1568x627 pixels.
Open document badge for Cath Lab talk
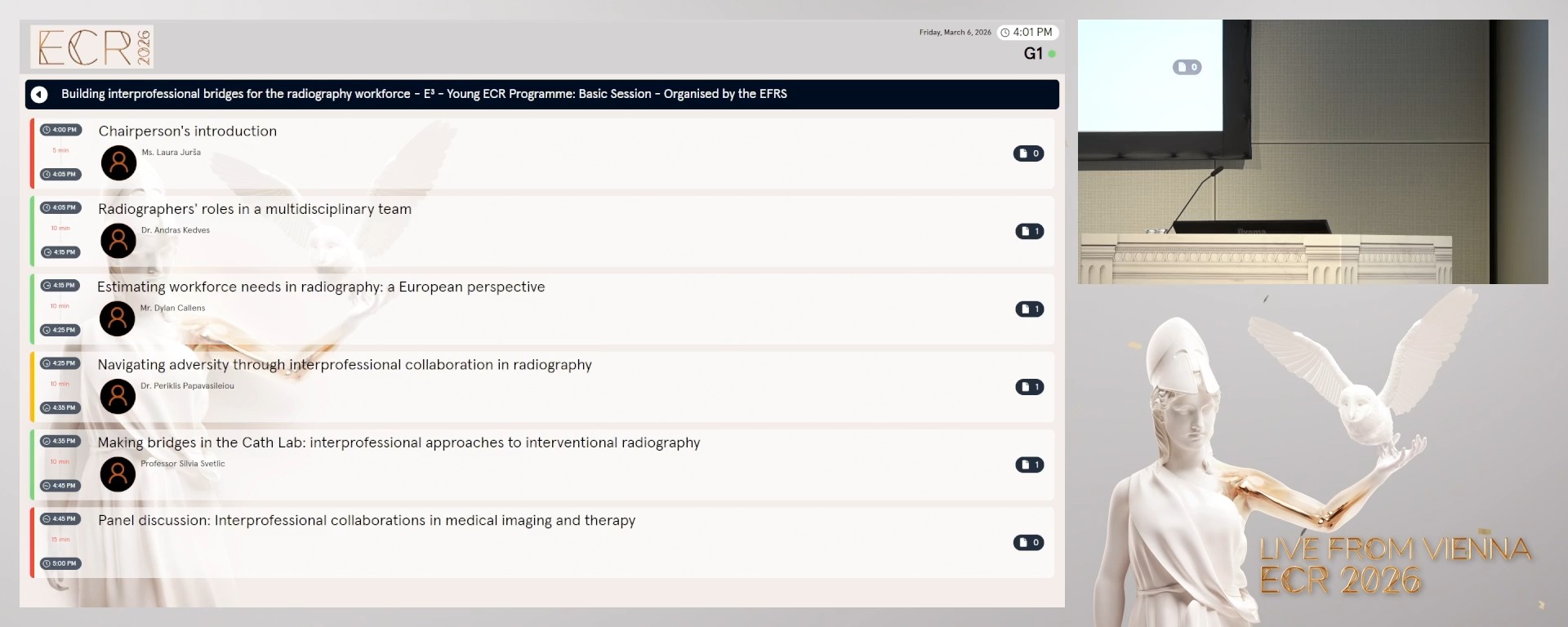pos(1029,465)
